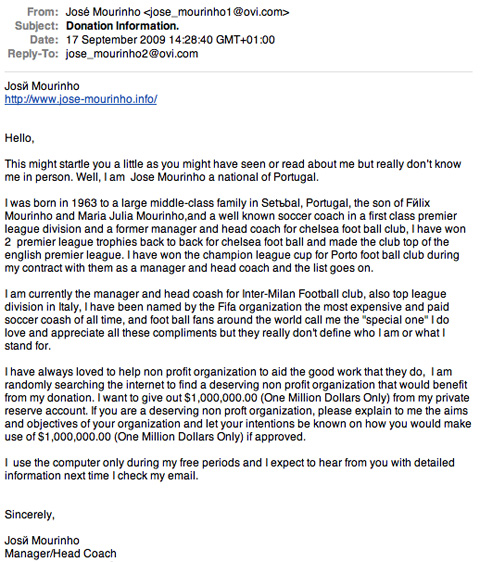Click the Hello greeting line
Viewport: 480px width, 562px height.
(19, 138)
